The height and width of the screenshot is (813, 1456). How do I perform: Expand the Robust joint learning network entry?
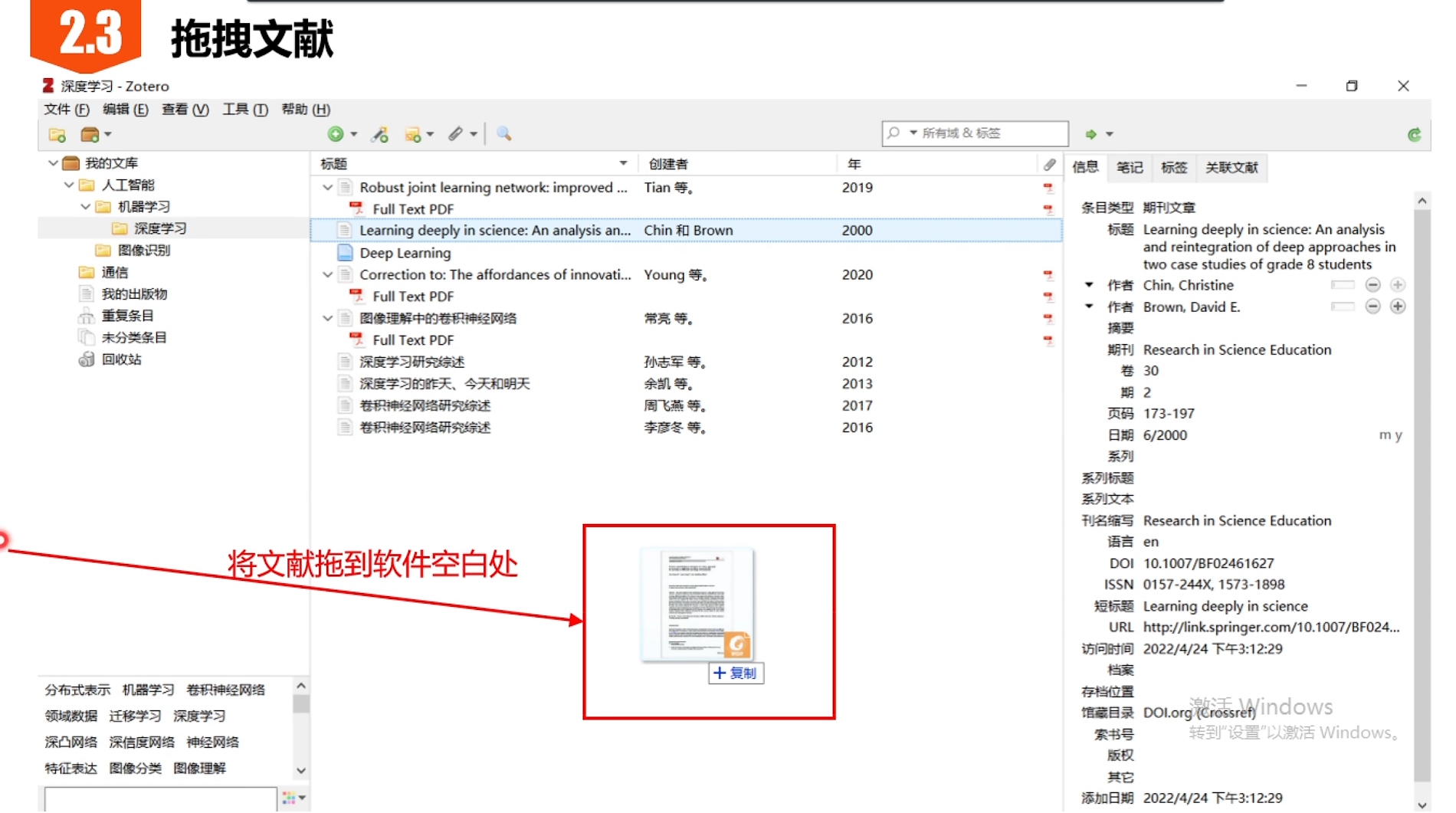coord(327,187)
